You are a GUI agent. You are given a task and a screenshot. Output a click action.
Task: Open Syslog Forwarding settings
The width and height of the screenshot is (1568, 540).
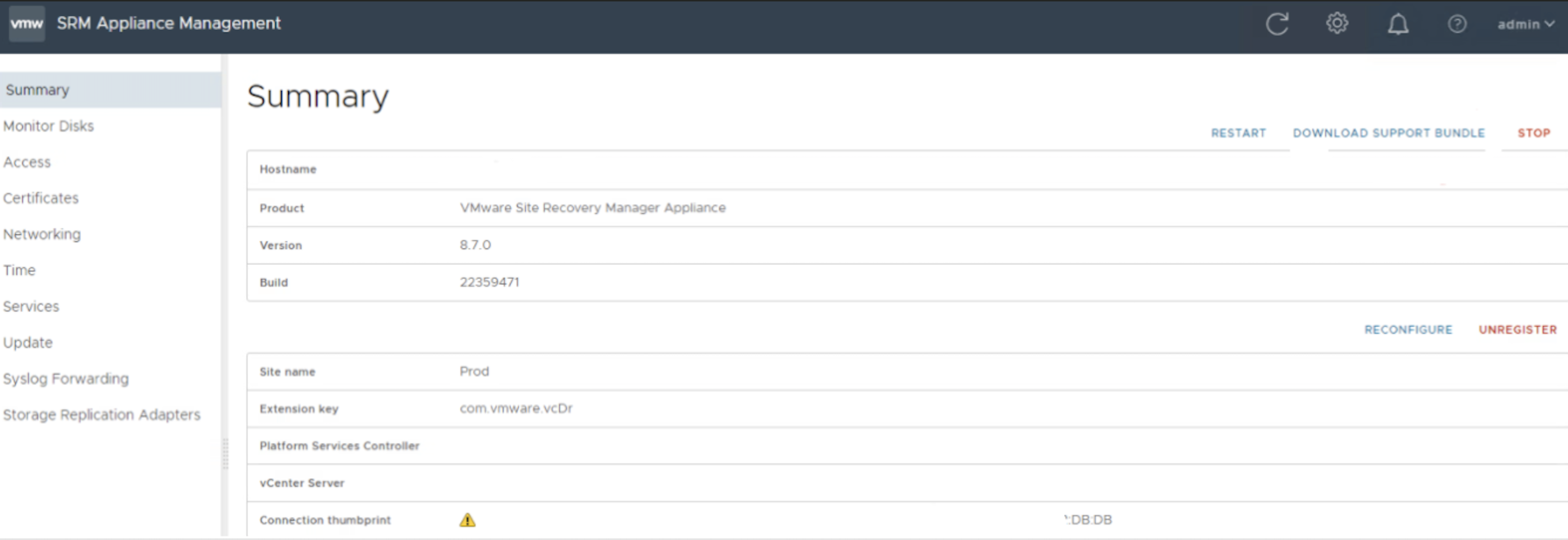[66, 379]
